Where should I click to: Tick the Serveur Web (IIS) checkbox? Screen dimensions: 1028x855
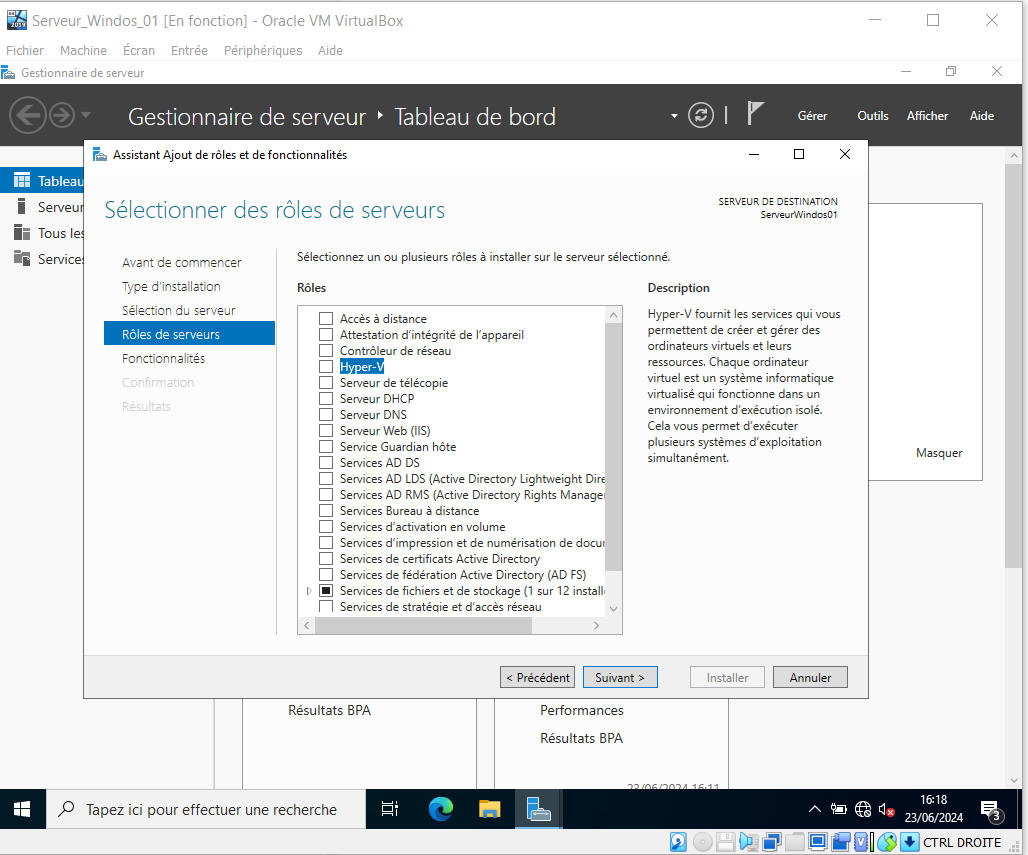pos(326,431)
